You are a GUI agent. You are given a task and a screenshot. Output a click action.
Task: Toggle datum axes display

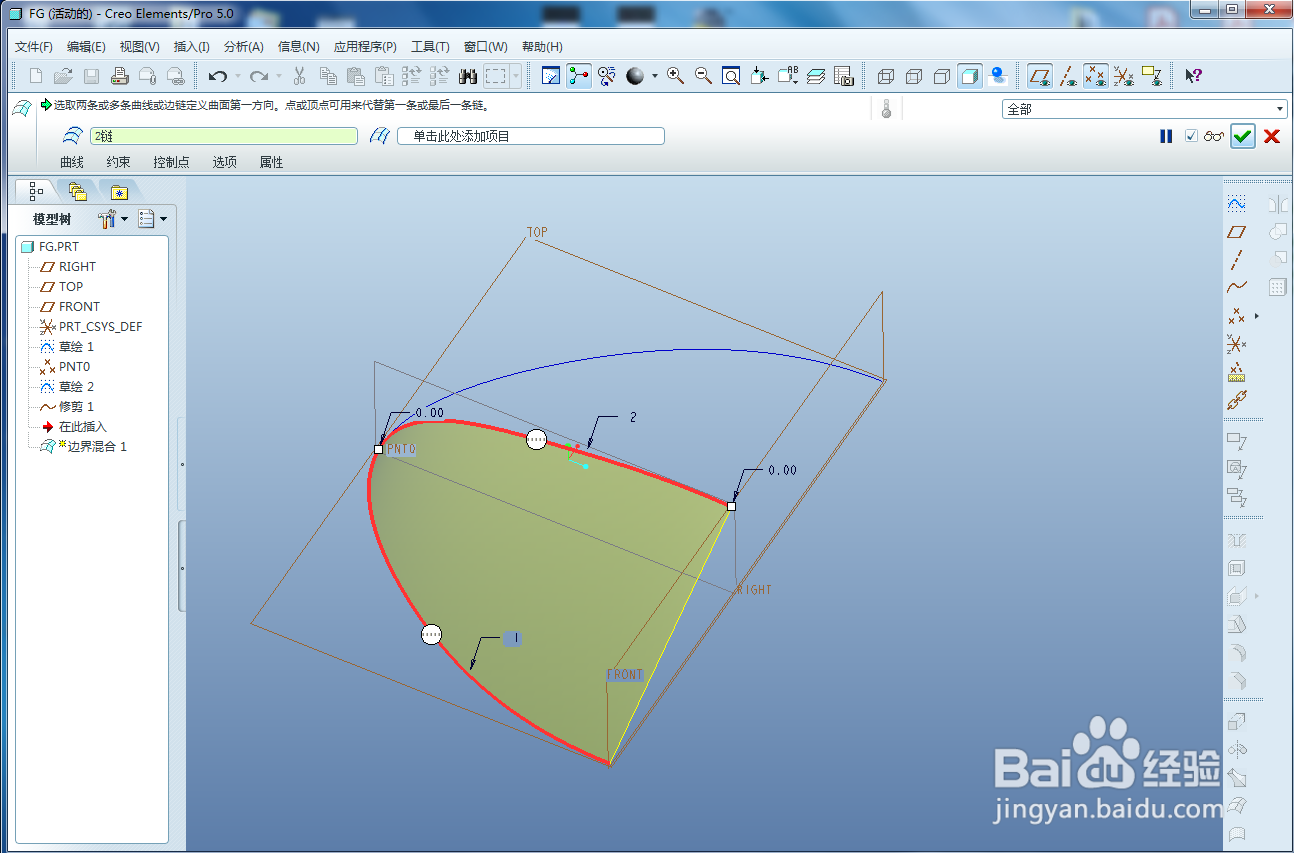coord(1068,76)
